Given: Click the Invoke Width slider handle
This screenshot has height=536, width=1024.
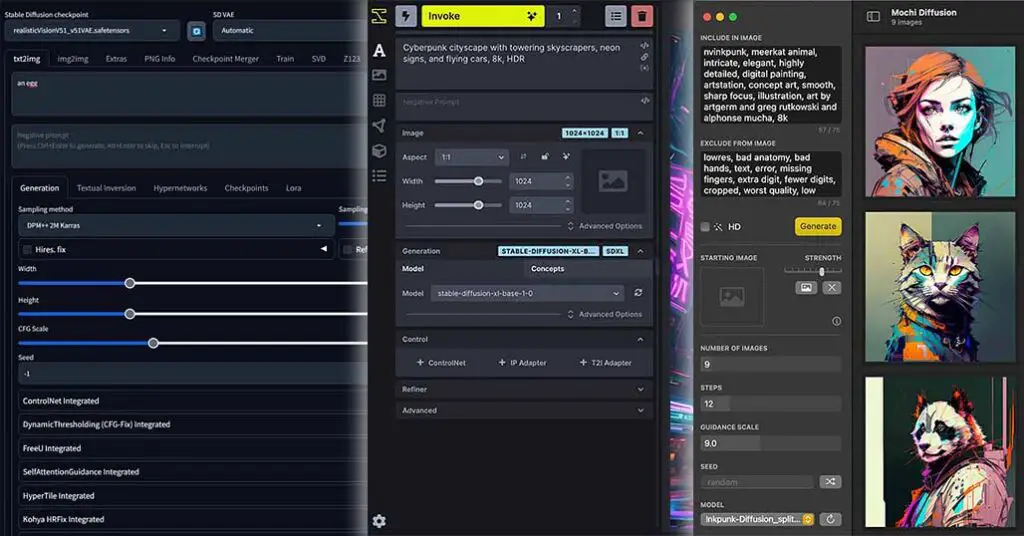Looking at the screenshot, I should (479, 181).
